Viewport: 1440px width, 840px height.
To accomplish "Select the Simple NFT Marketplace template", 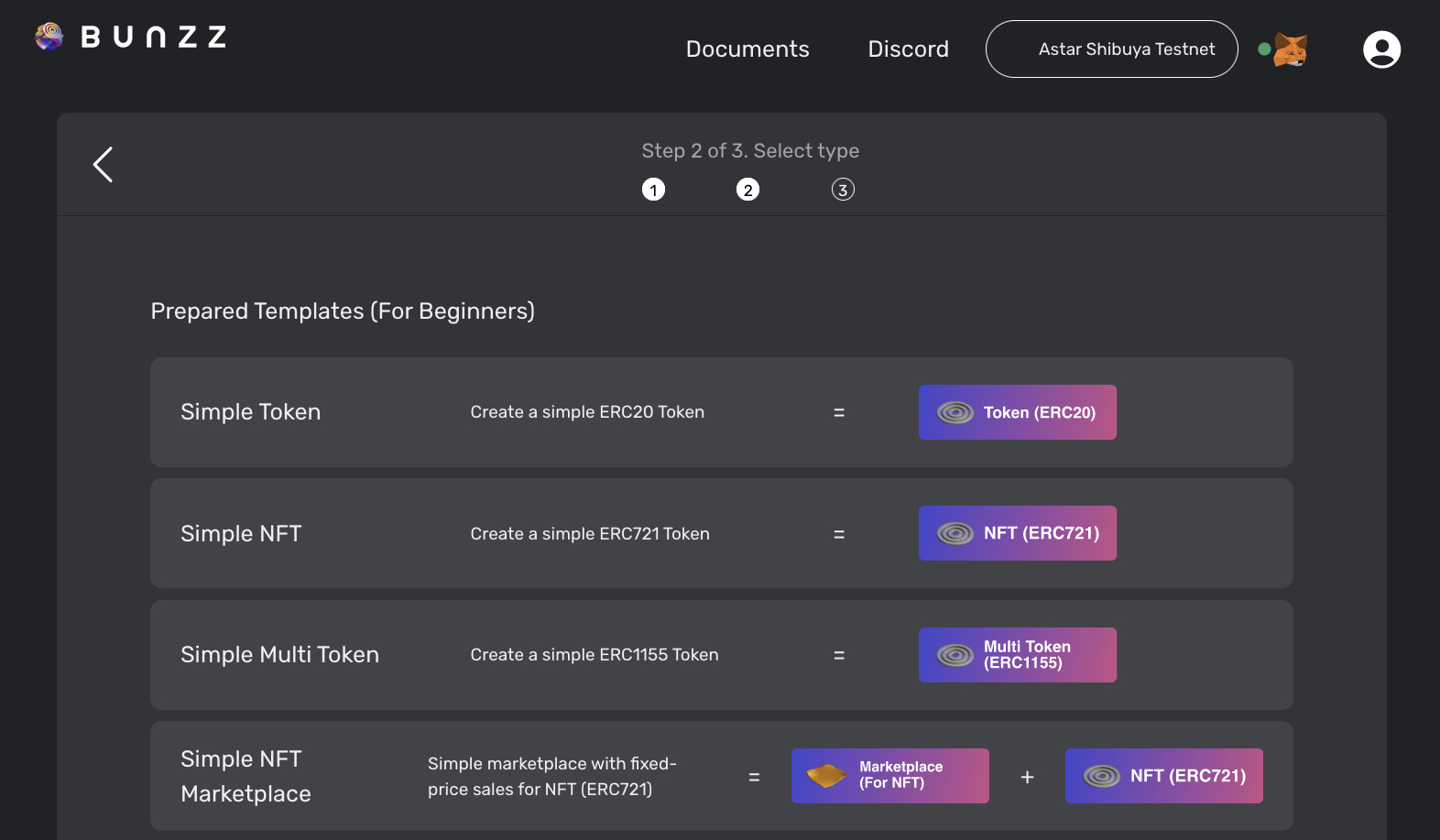I will click(245, 776).
